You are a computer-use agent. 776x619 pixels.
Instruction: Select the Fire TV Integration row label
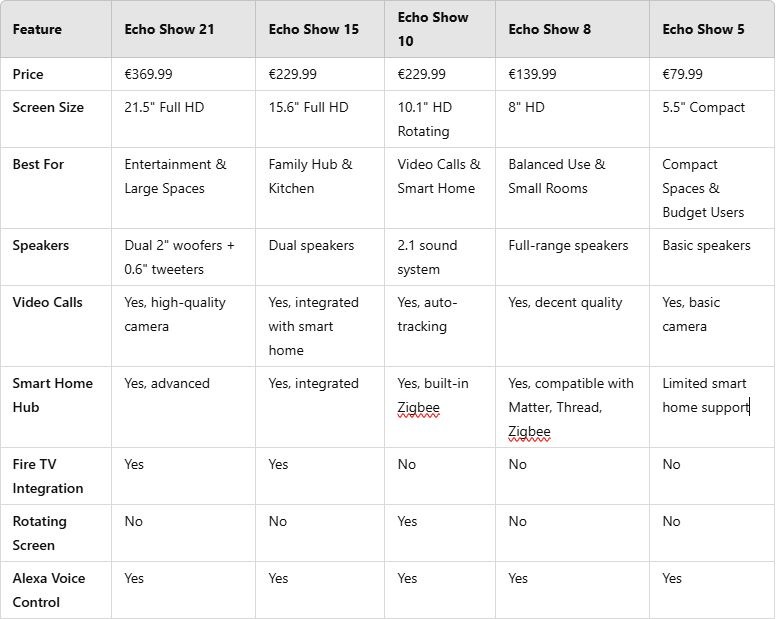tap(48, 476)
